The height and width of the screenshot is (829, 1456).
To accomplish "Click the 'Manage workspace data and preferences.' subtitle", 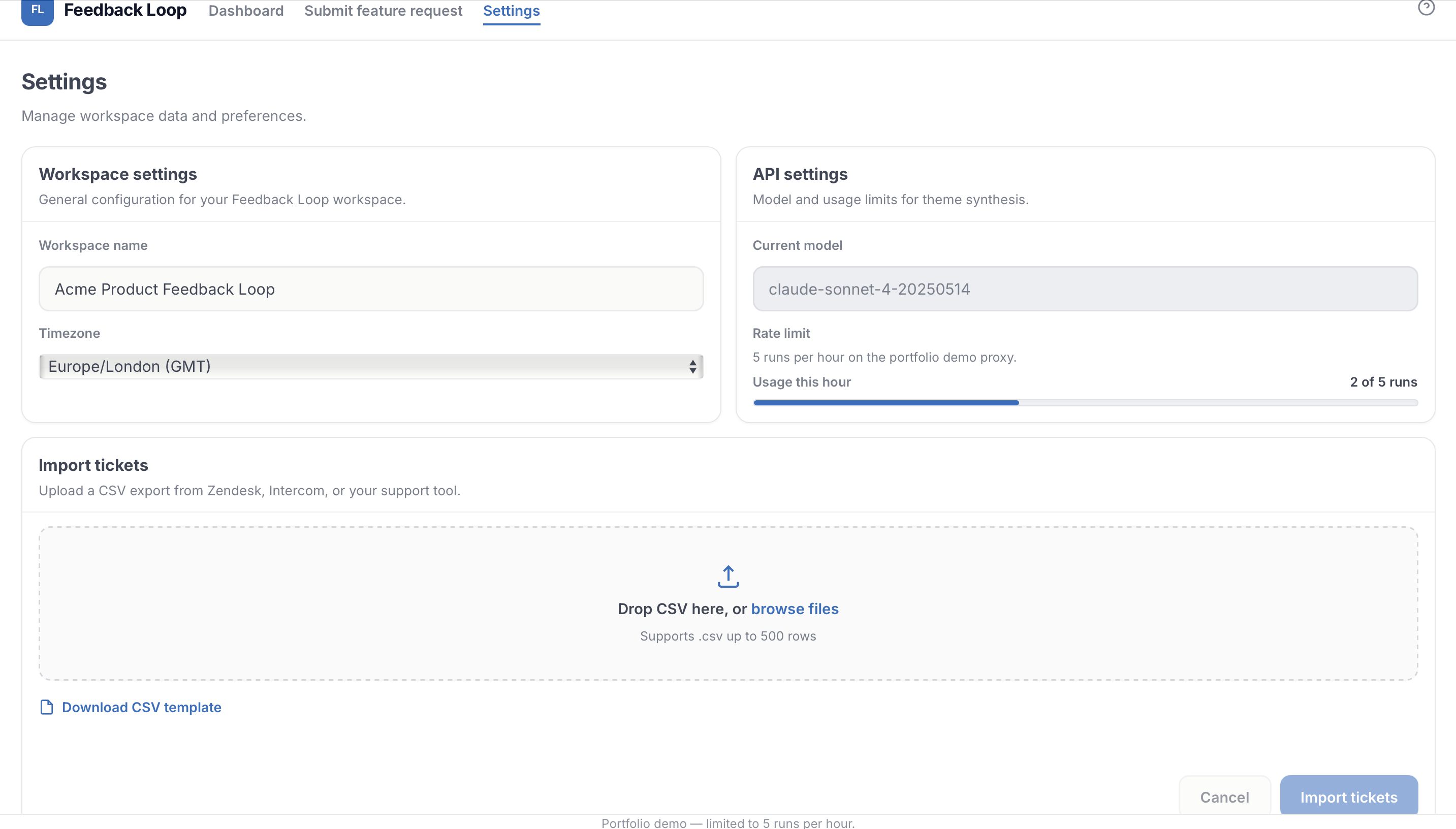I will pos(164,116).
